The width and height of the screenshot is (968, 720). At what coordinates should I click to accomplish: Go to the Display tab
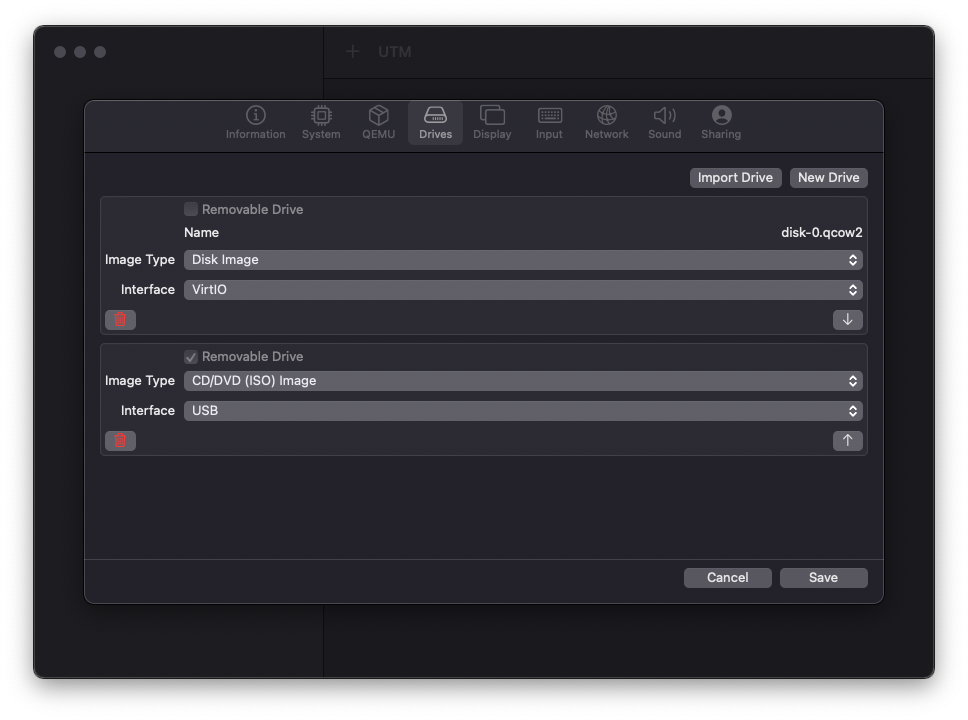[x=492, y=122]
